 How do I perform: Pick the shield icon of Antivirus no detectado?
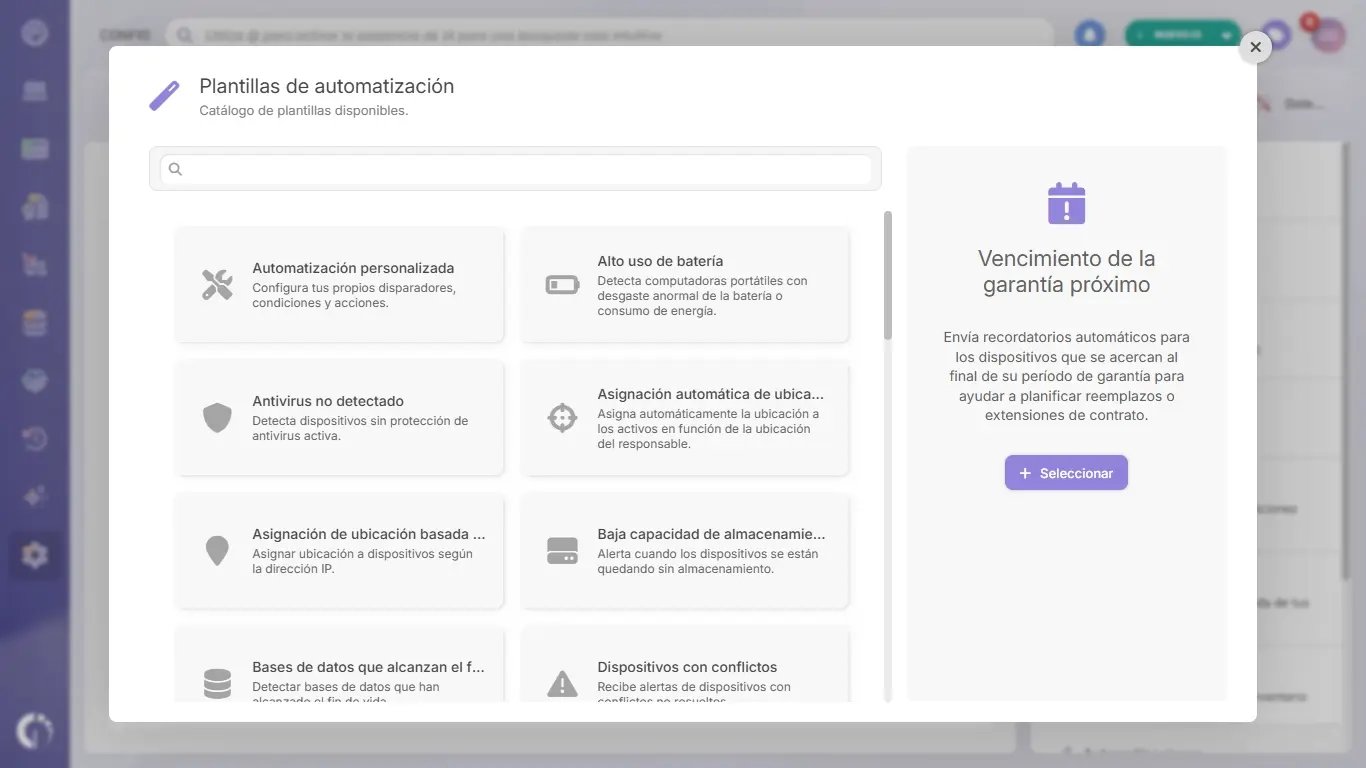[217, 418]
